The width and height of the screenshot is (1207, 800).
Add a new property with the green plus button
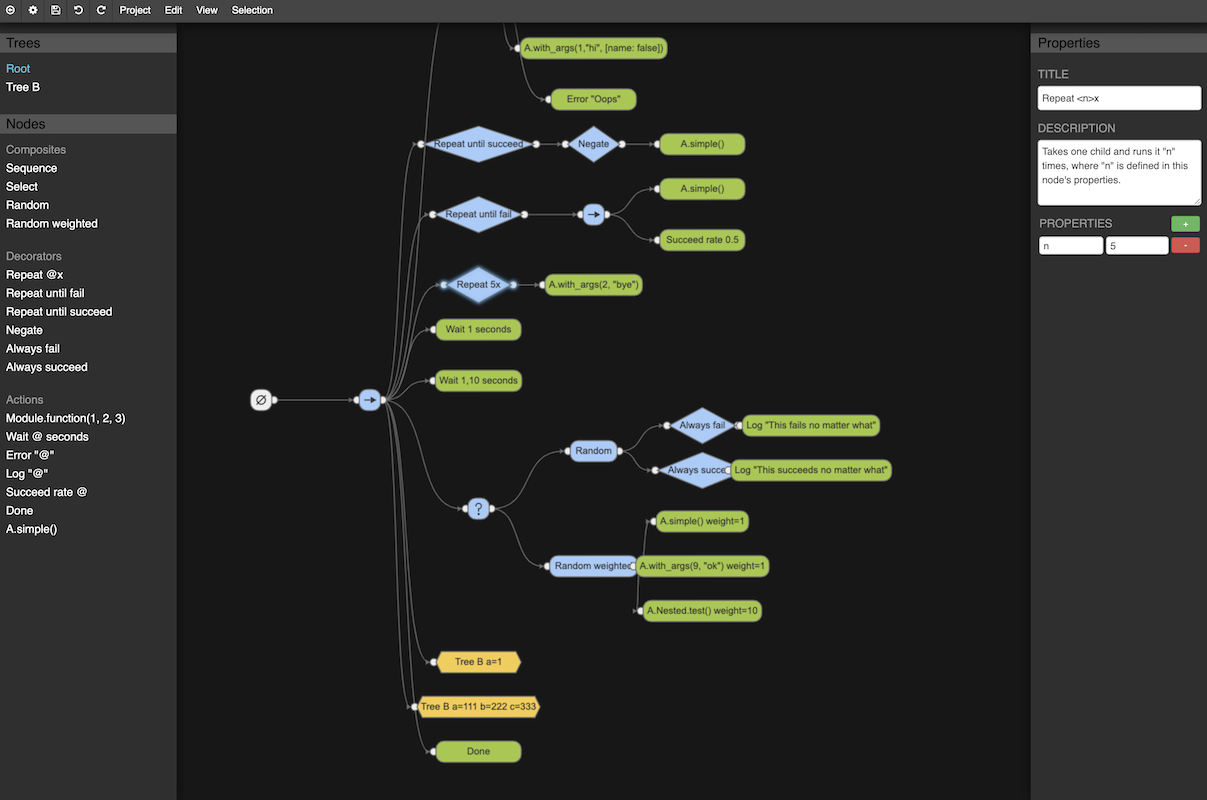tap(1184, 223)
